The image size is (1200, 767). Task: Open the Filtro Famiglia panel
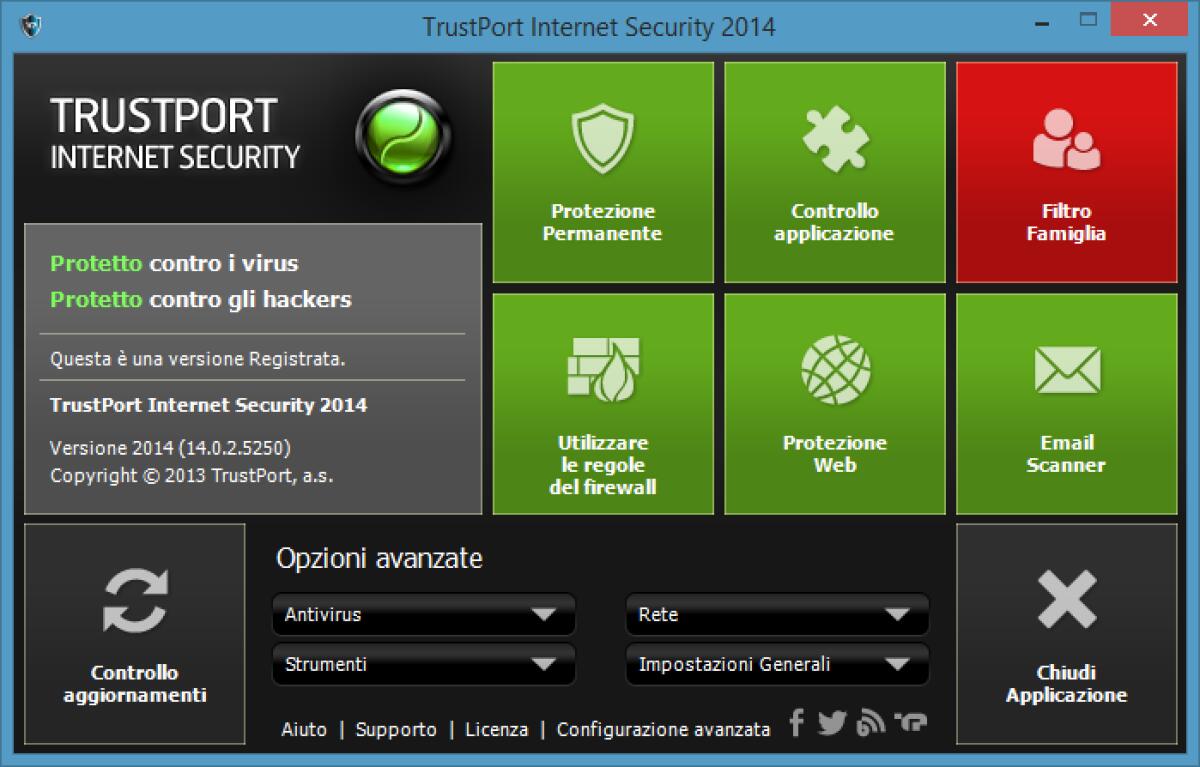pyautogui.click(x=1066, y=170)
